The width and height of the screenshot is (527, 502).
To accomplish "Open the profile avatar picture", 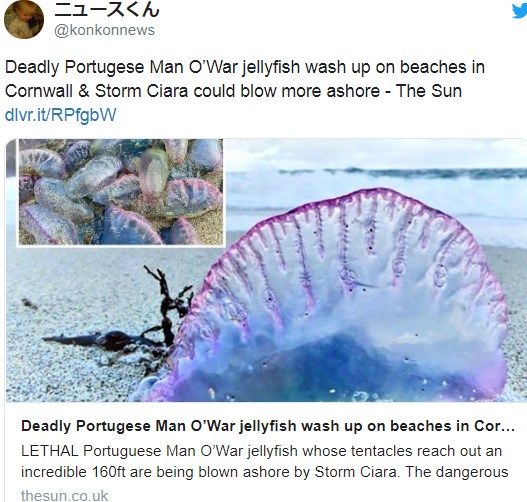I will pyautogui.click(x=24, y=19).
